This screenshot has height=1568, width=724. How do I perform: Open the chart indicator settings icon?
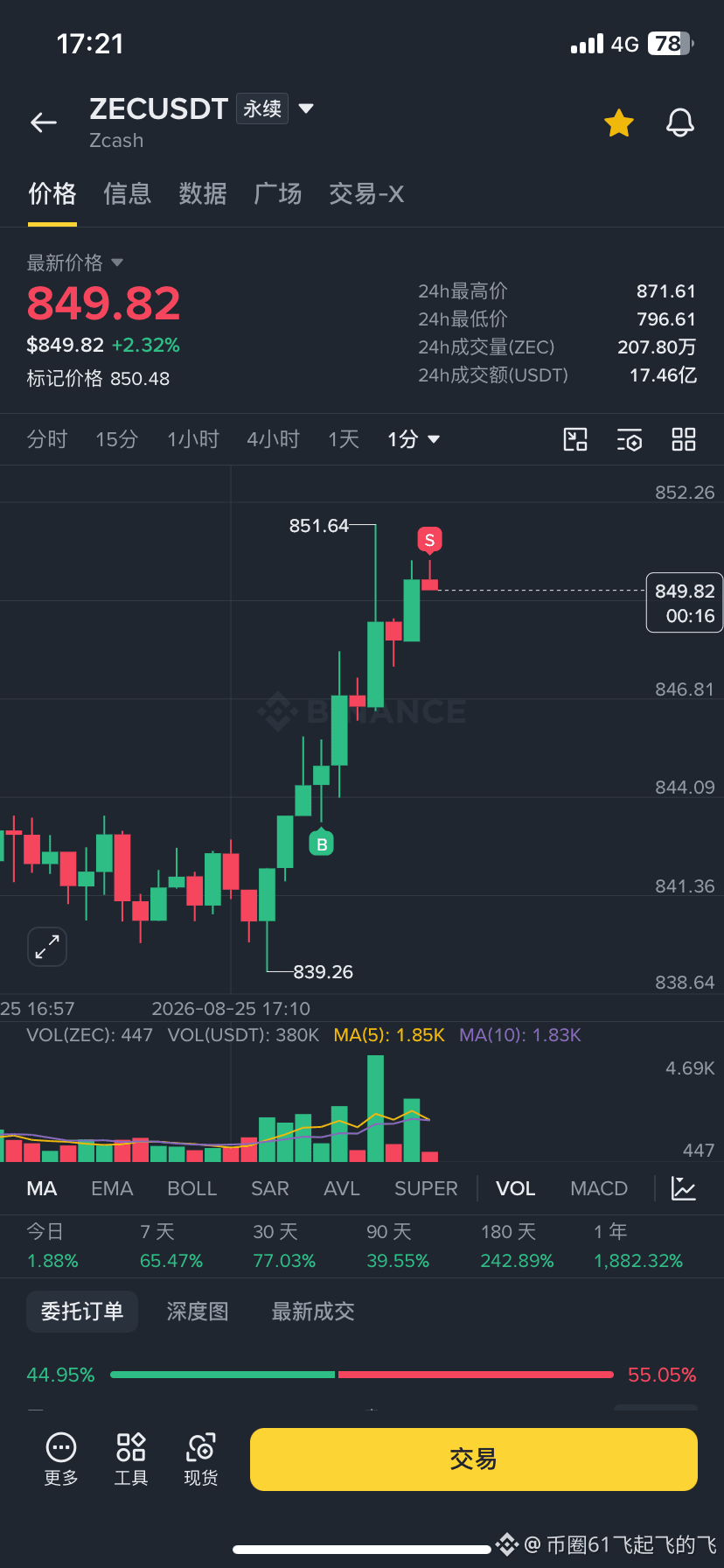pyautogui.click(x=630, y=439)
